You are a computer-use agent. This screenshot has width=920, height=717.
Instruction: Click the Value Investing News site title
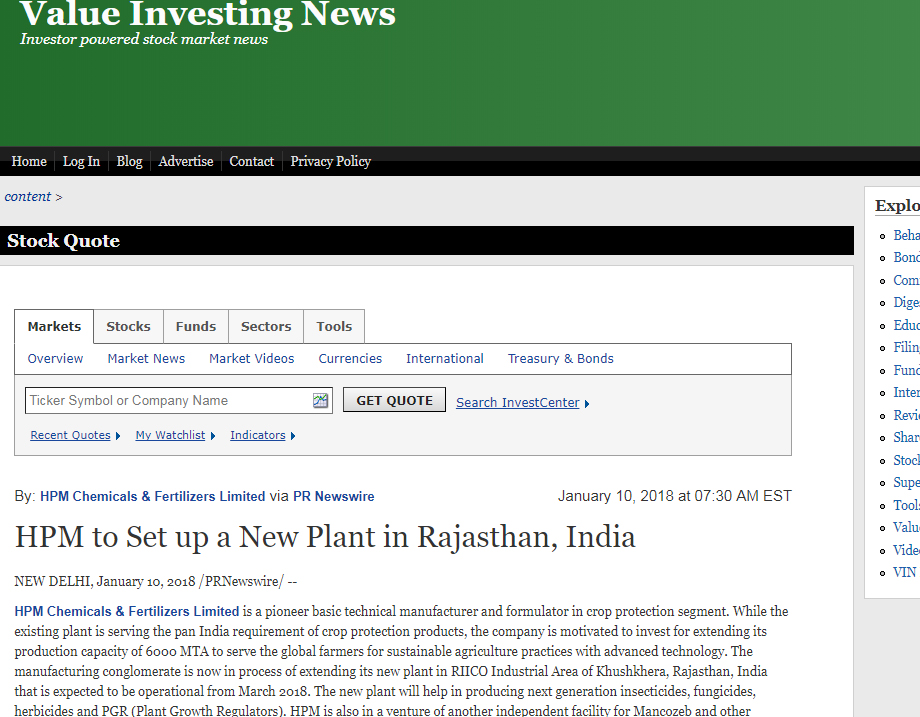tap(208, 14)
